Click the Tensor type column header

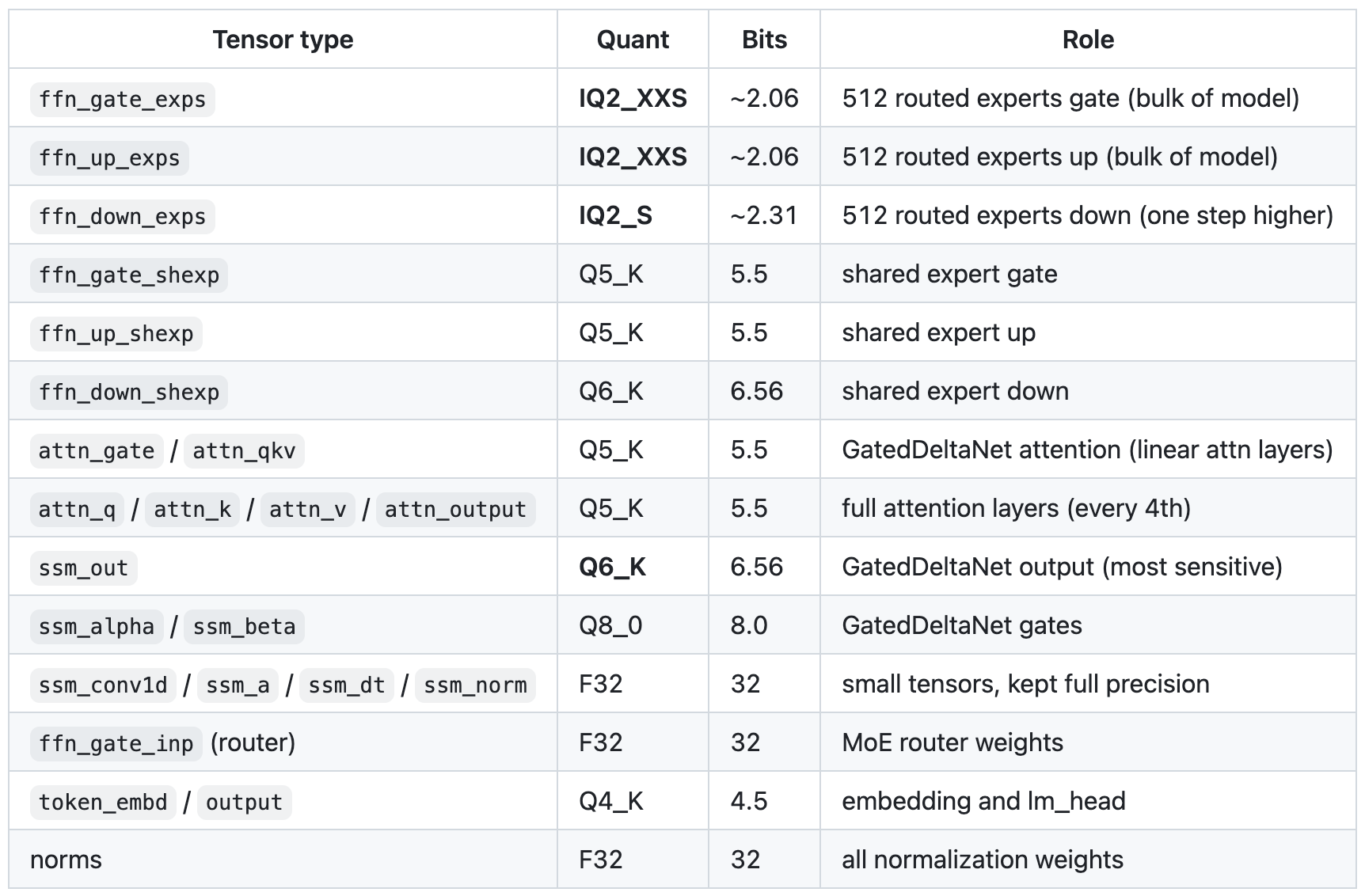pos(283,40)
